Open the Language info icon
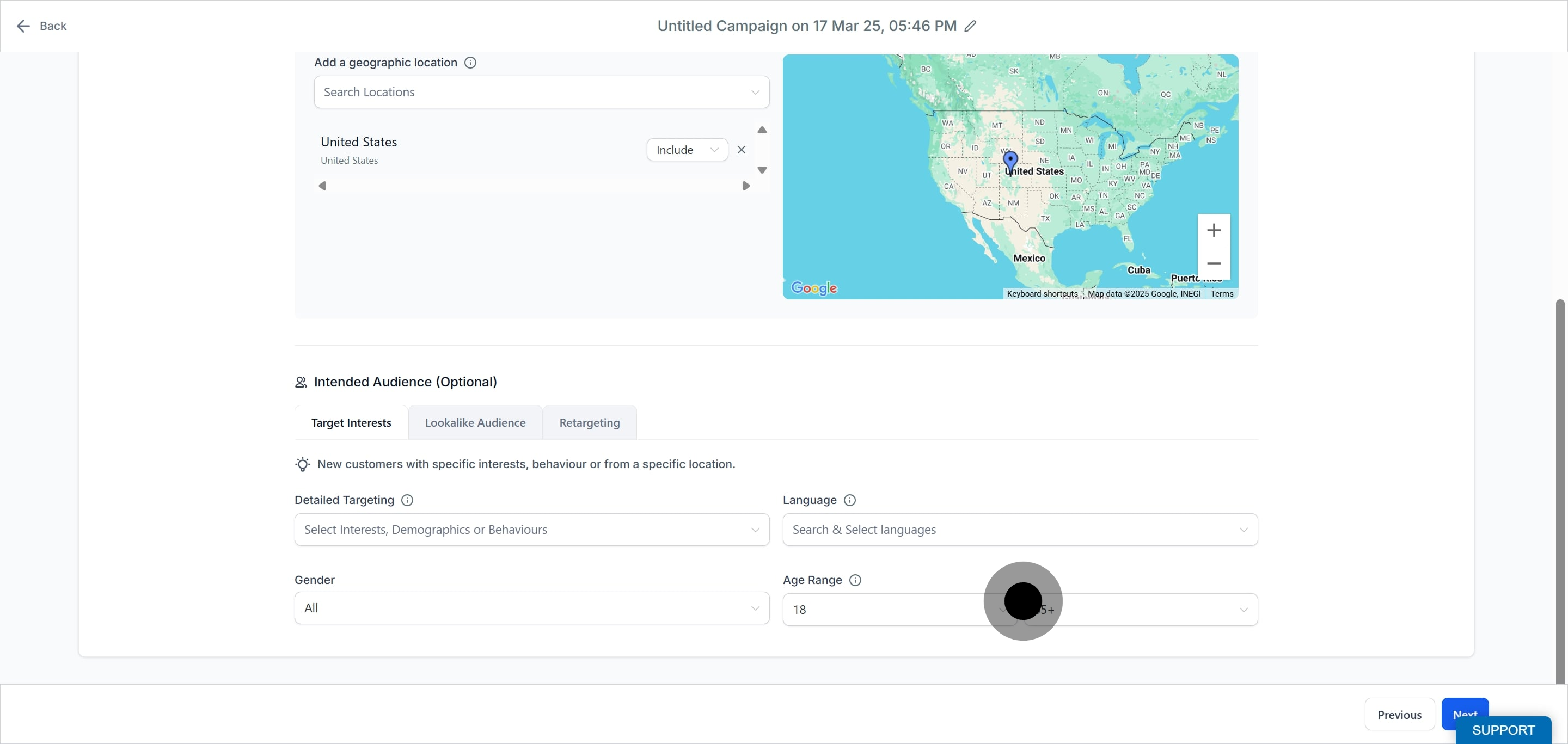Viewport: 1568px width, 744px height. (850, 500)
